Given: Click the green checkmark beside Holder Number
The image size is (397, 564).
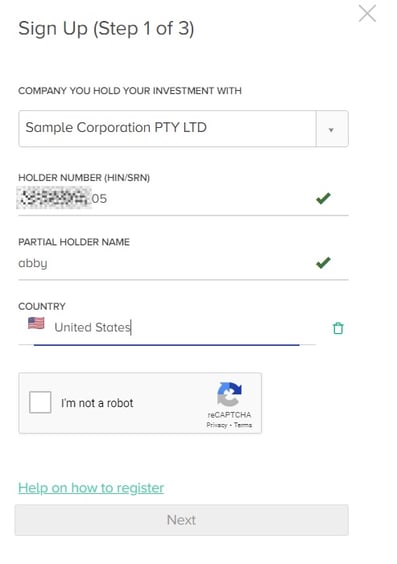Looking at the screenshot, I should 323,198.
